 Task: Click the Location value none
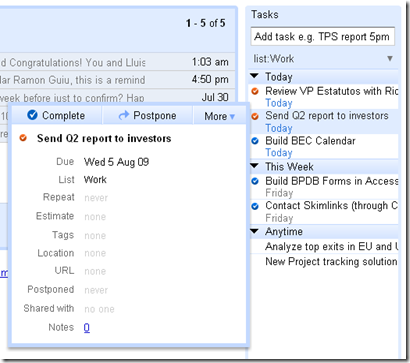tap(95, 253)
